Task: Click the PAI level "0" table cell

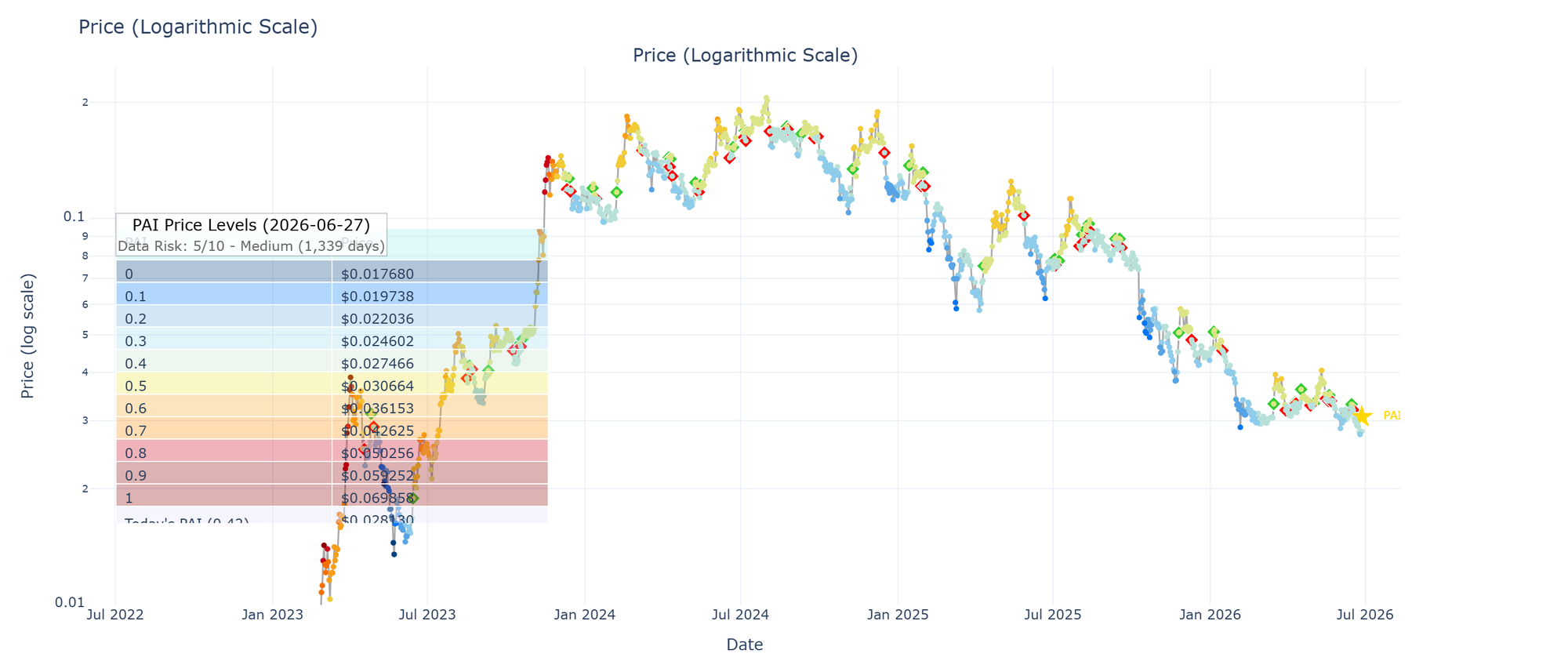Action: point(224,271)
